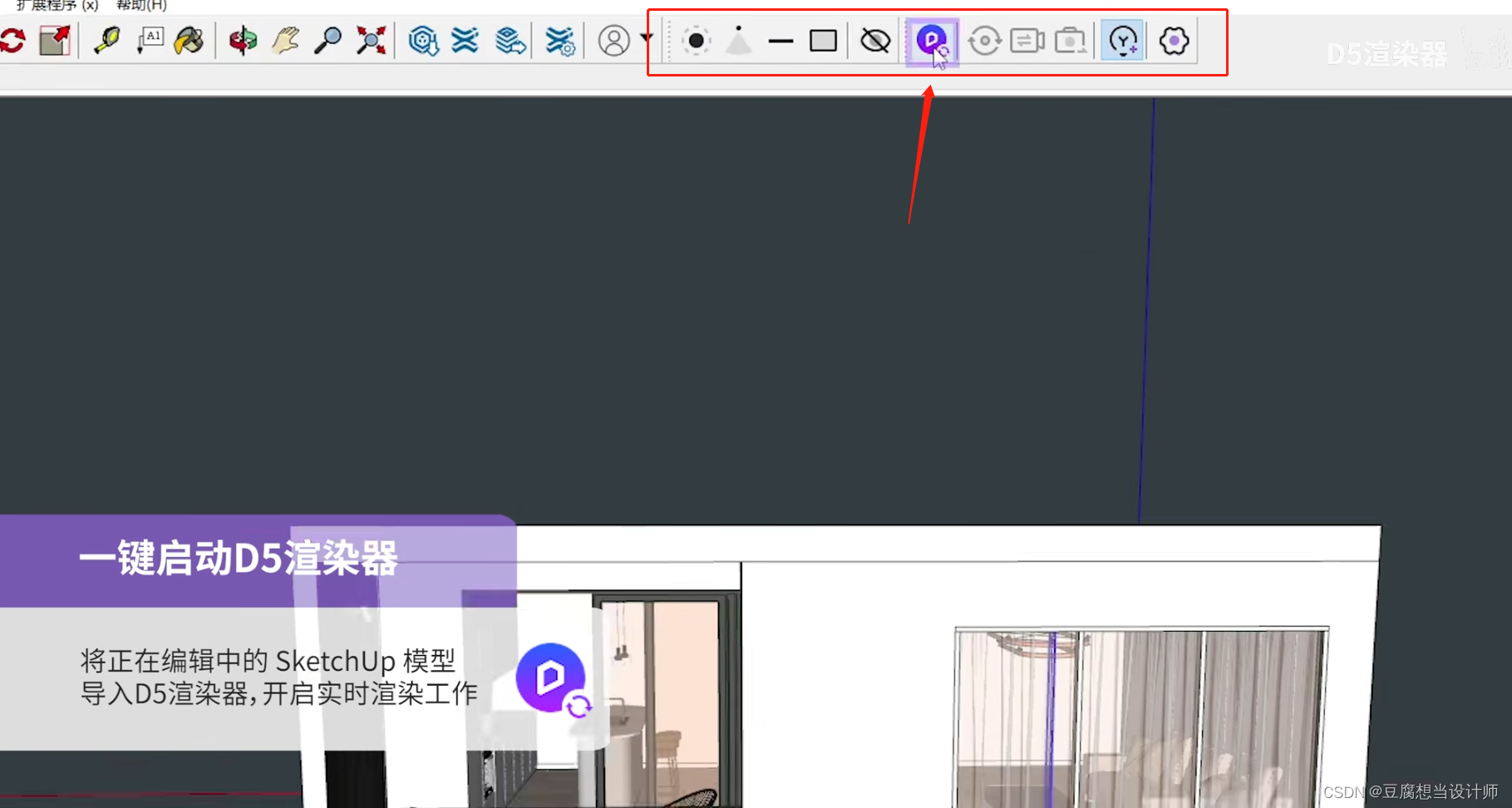Click the model re-sync icon
This screenshot has width=1512, height=808.
click(x=985, y=40)
